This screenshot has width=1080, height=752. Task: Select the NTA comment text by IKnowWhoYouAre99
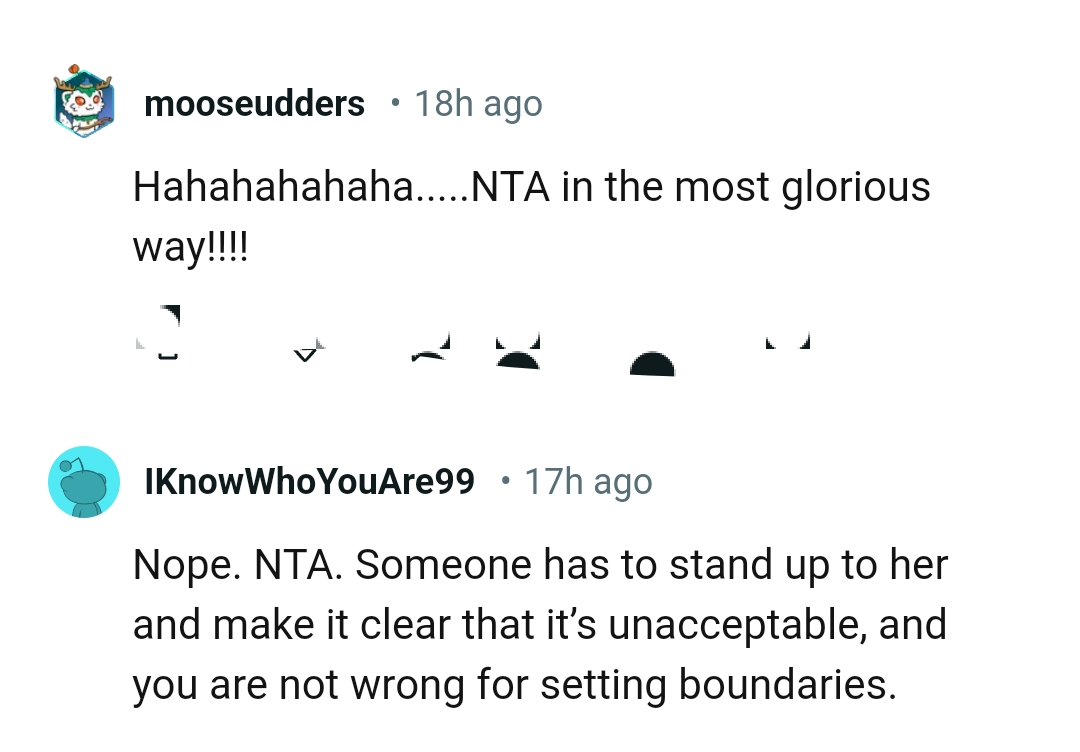coord(540,623)
